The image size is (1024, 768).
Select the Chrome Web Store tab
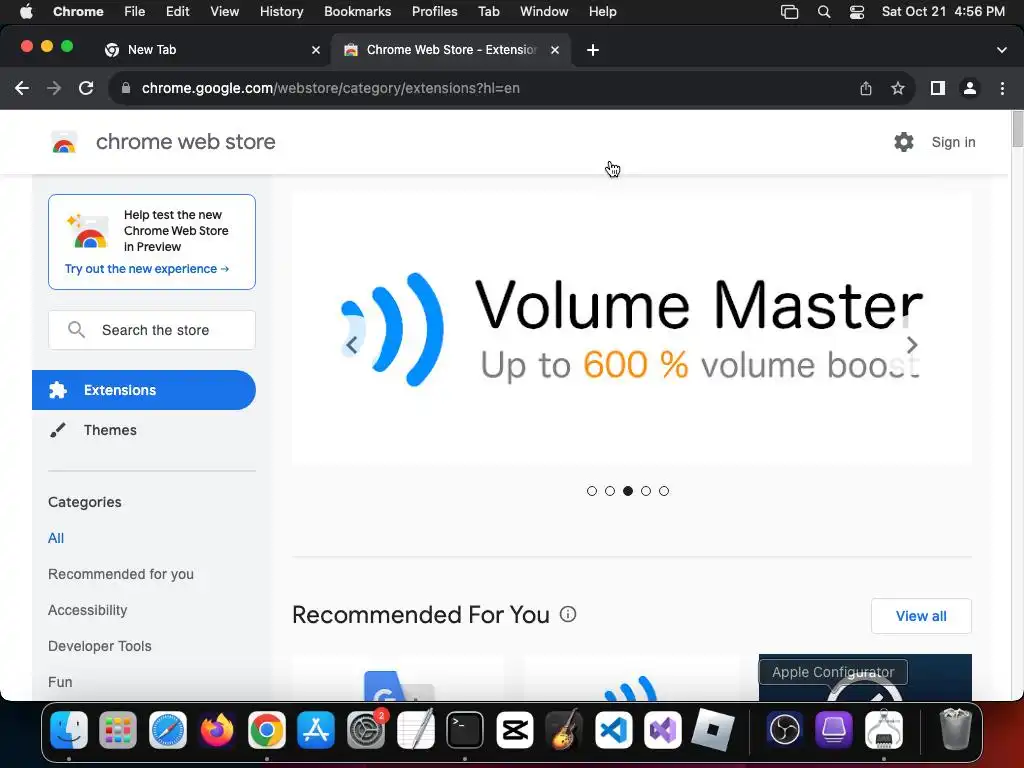click(451, 50)
